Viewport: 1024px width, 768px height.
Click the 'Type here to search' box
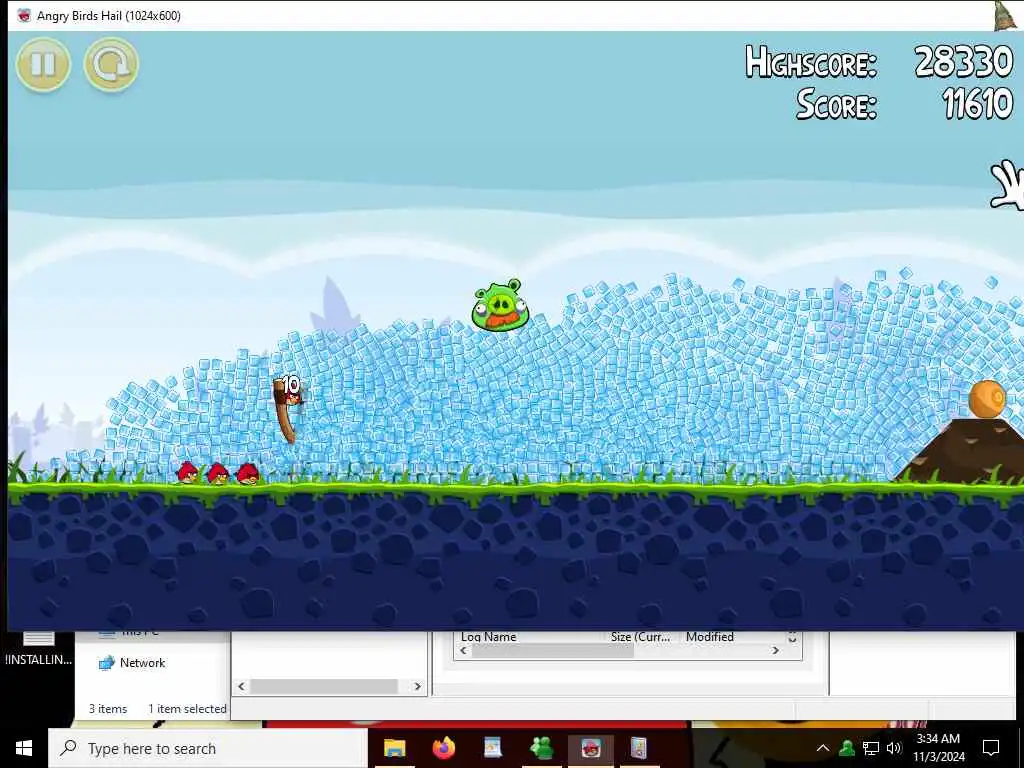coord(208,748)
